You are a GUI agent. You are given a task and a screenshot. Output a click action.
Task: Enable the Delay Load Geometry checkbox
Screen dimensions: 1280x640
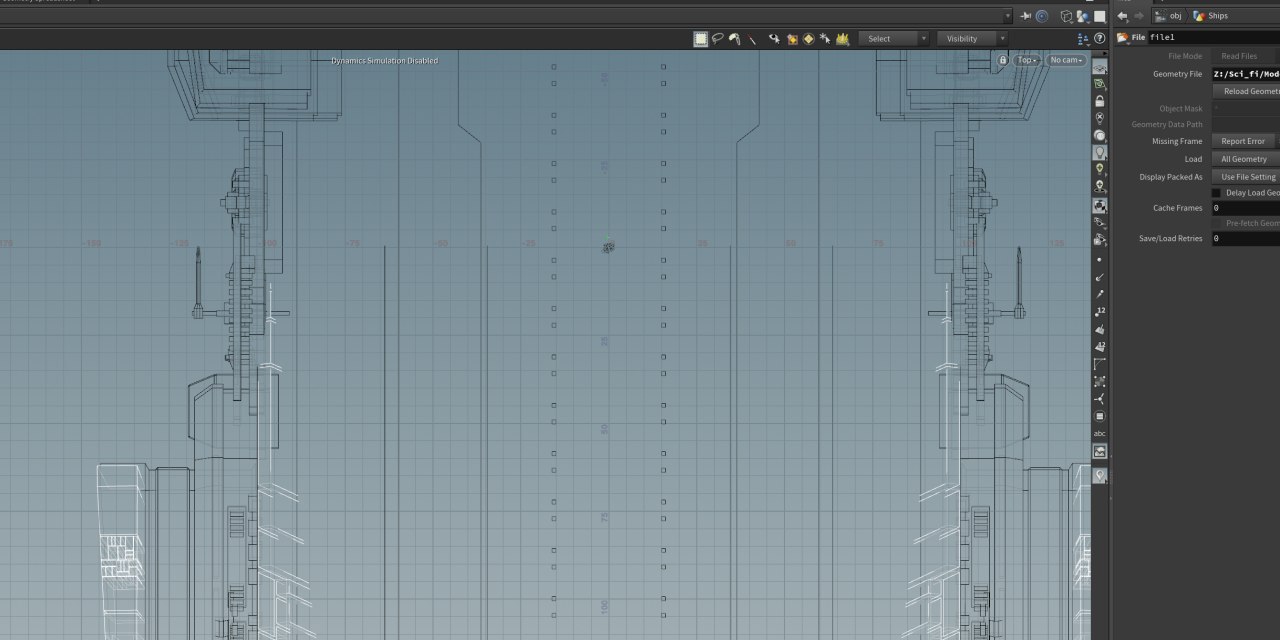coord(1216,193)
